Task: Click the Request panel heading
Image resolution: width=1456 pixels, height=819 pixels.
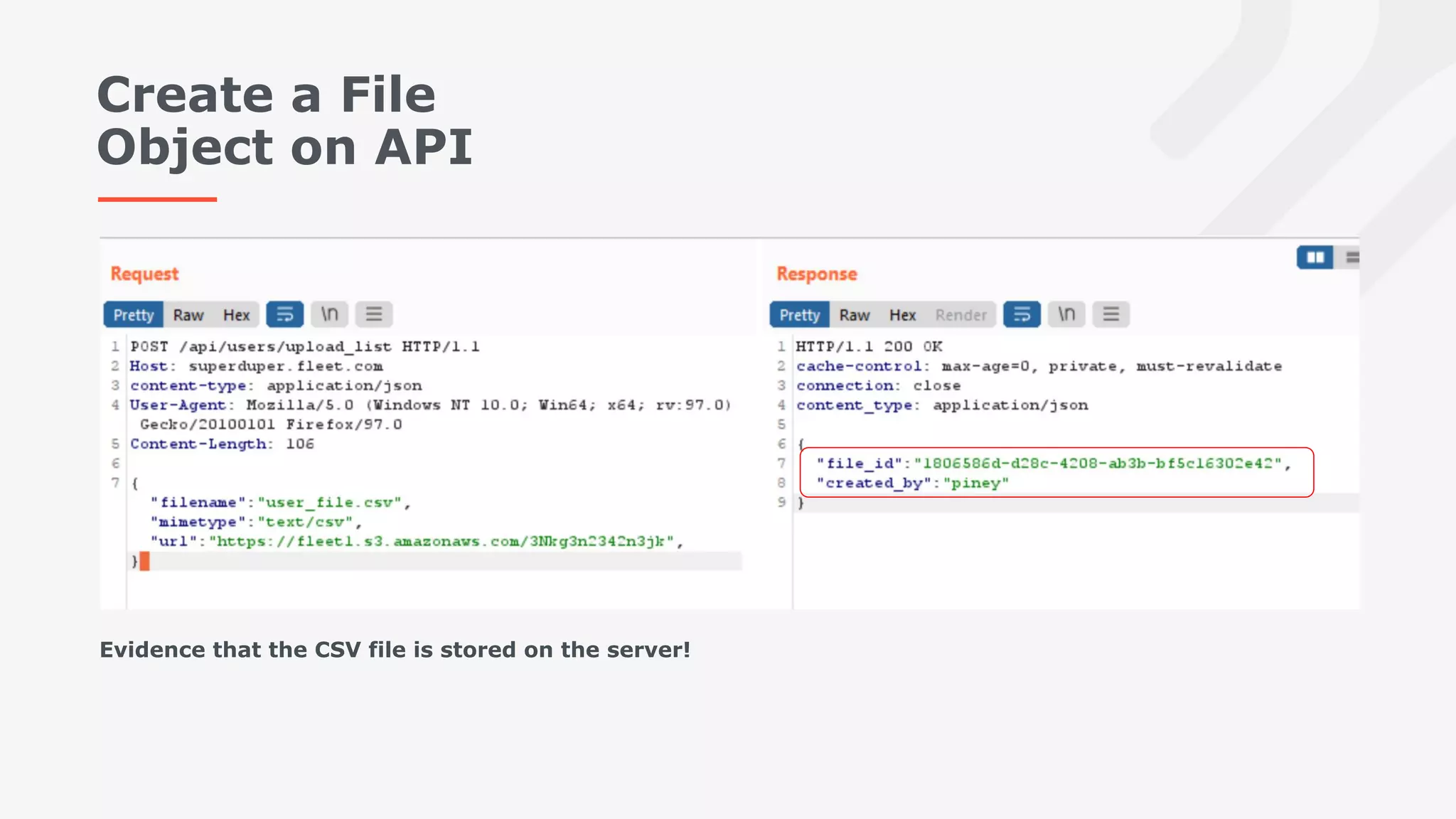Action: tap(145, 274)
